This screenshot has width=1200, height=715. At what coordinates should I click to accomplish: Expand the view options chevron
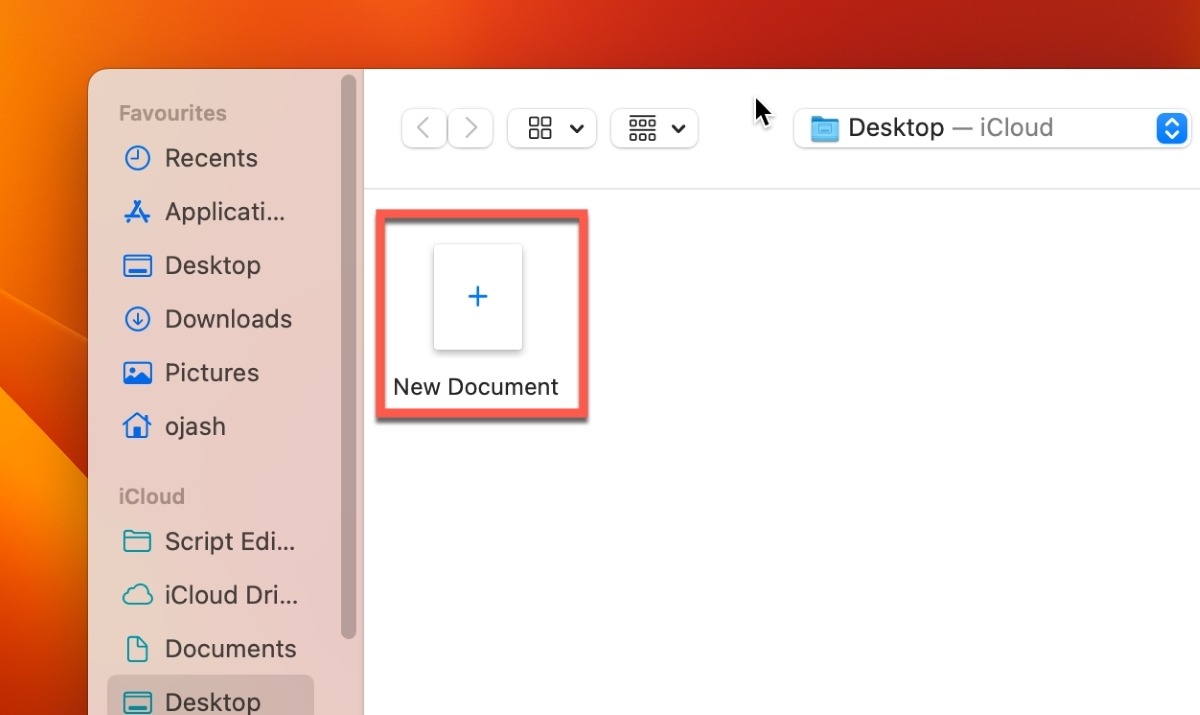coord(576,128)
